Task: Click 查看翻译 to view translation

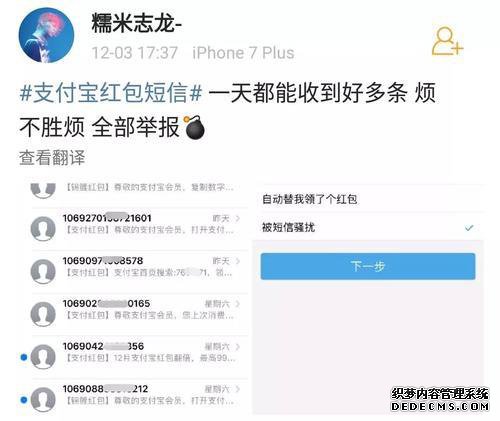Action: tap(52, 157)
